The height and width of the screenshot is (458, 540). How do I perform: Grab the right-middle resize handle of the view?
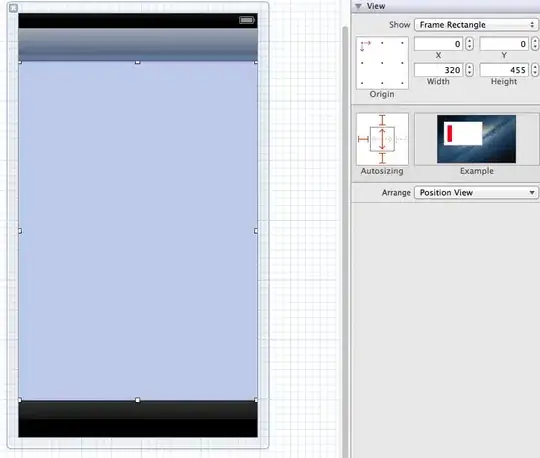coord(256,231)
